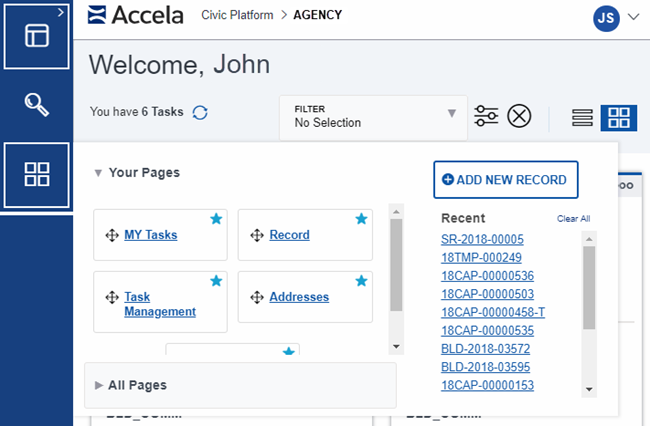Screen dimensions: 650x426
Task: Open the launchpad grid icon in sidebar
Action: point(36,175)
